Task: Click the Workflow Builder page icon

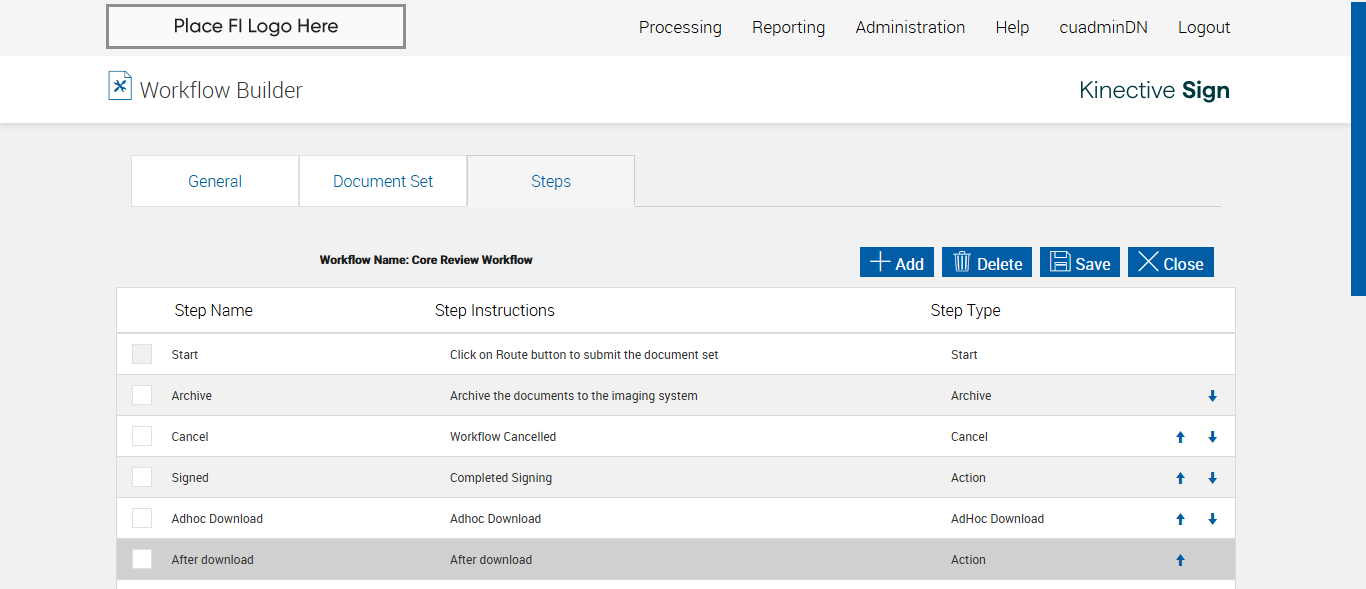Action: pyautogui.click(x=120, y=86)
